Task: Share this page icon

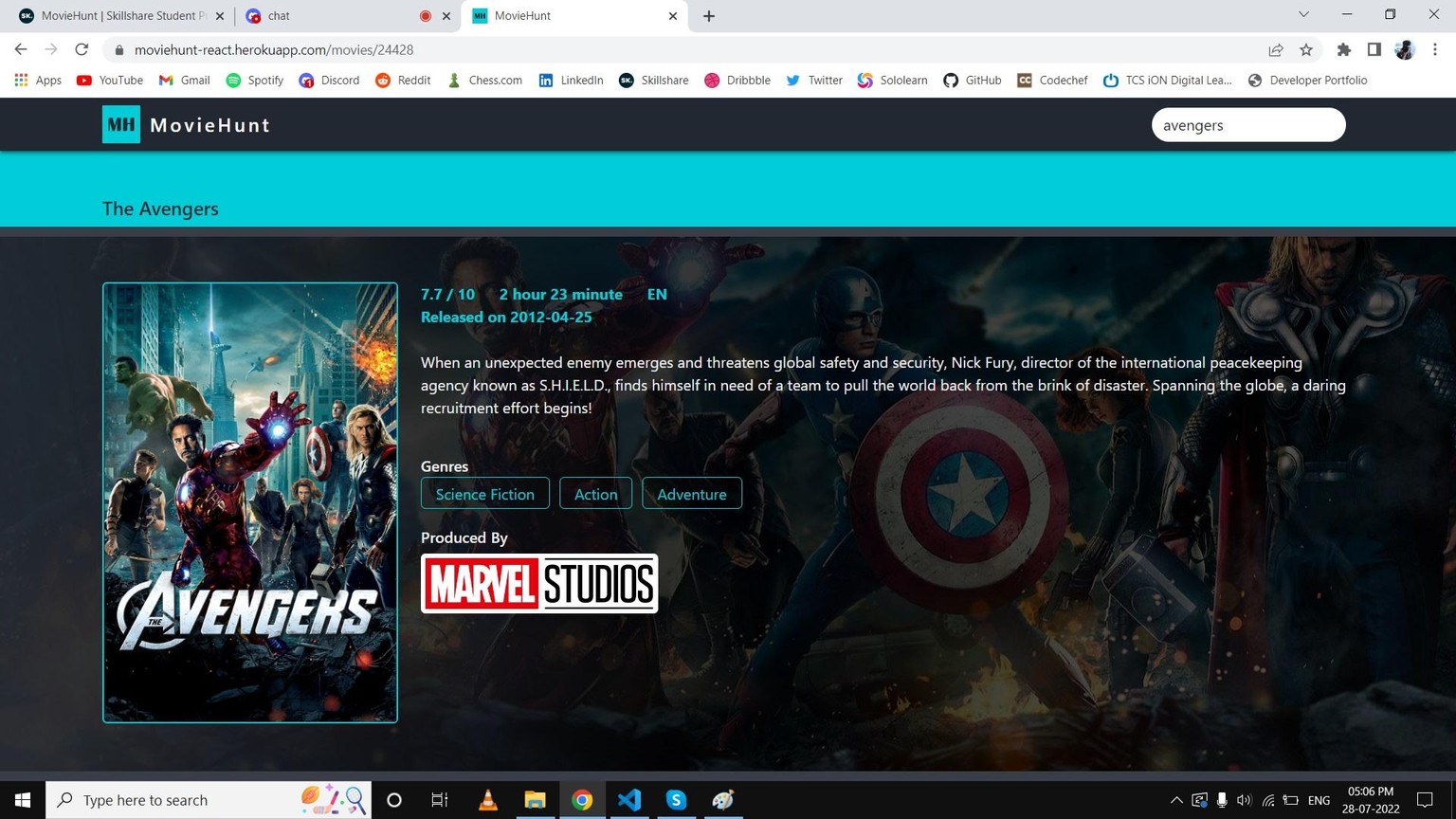Action: tap(1276, 50)
